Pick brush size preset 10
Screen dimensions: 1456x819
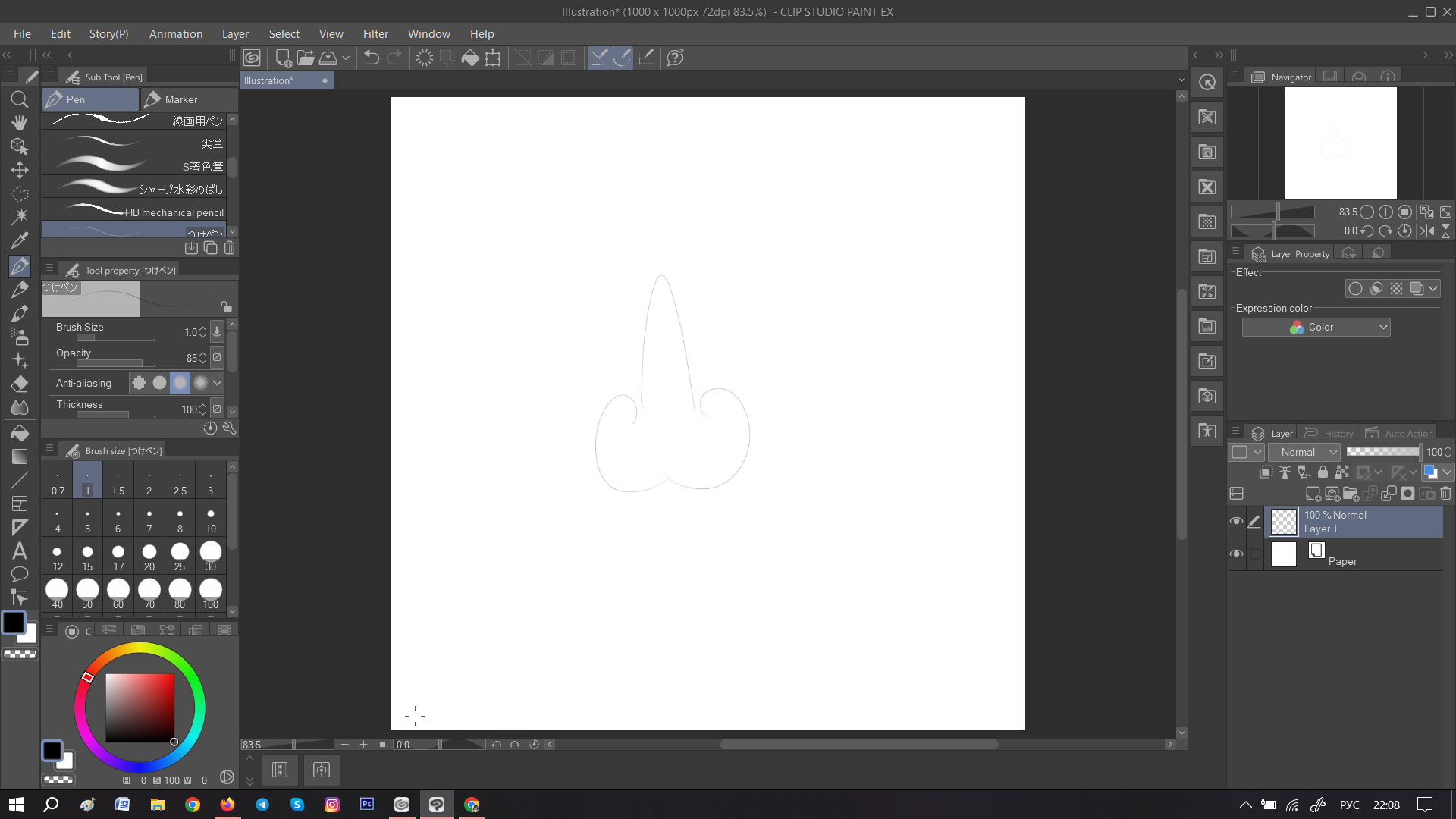pyautogui.click(x=210, y=519)
